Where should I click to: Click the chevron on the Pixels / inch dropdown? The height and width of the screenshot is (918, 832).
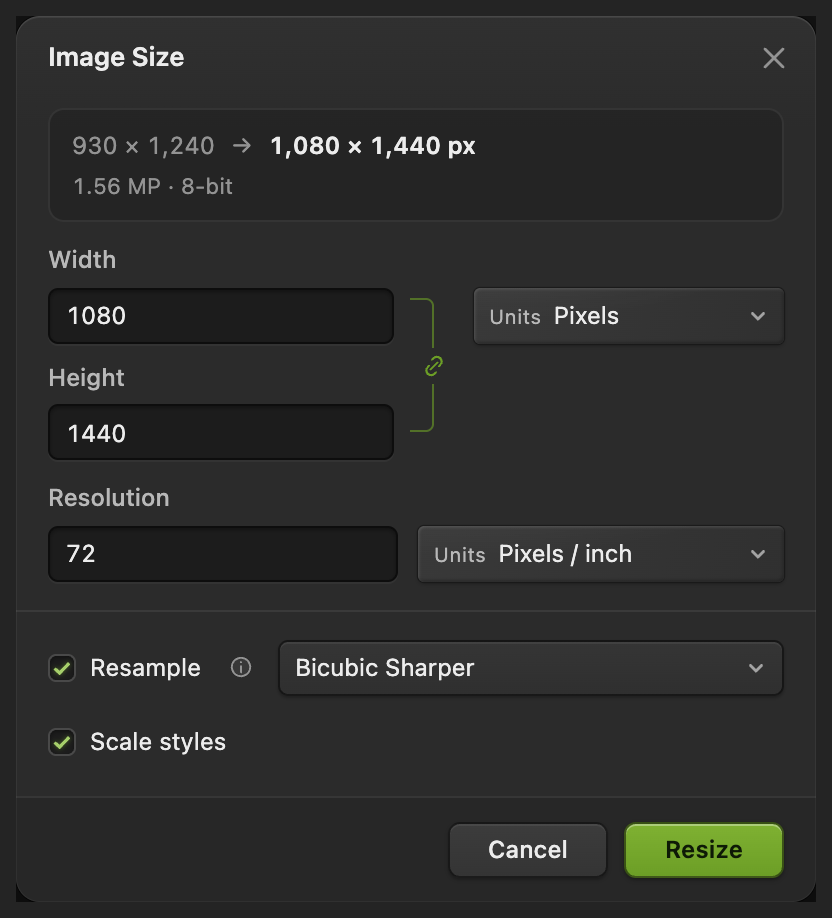coord(758,554)
